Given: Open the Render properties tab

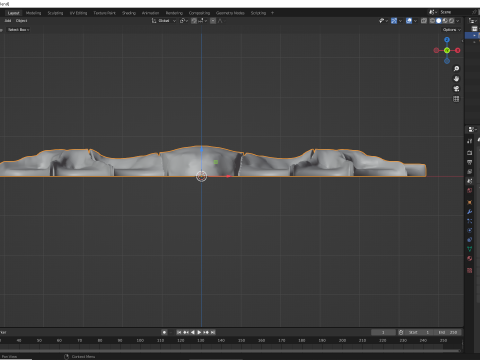Looking at the screenshot, I should coord(470,153).
